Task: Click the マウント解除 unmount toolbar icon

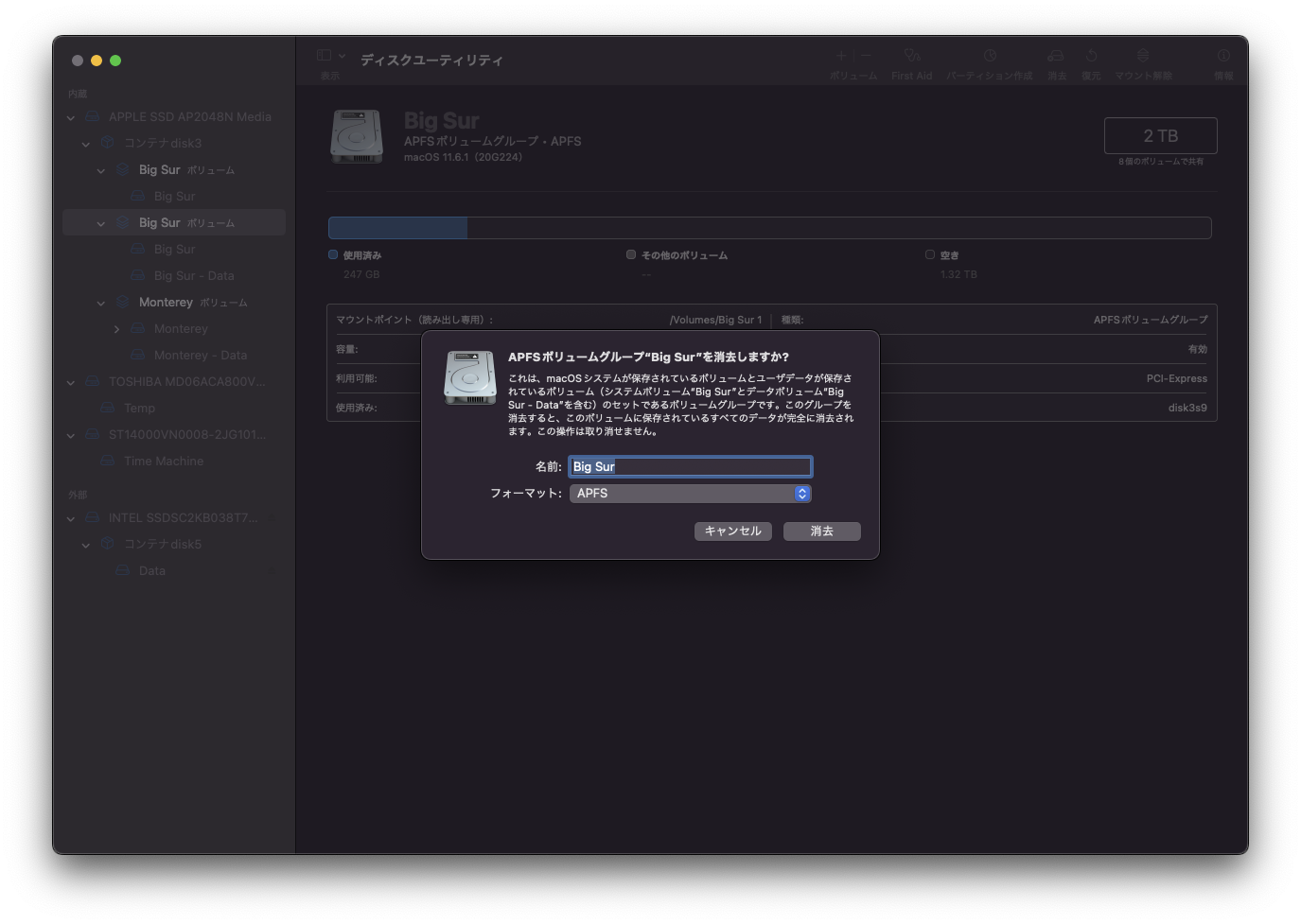Action: click(1143, 56)
